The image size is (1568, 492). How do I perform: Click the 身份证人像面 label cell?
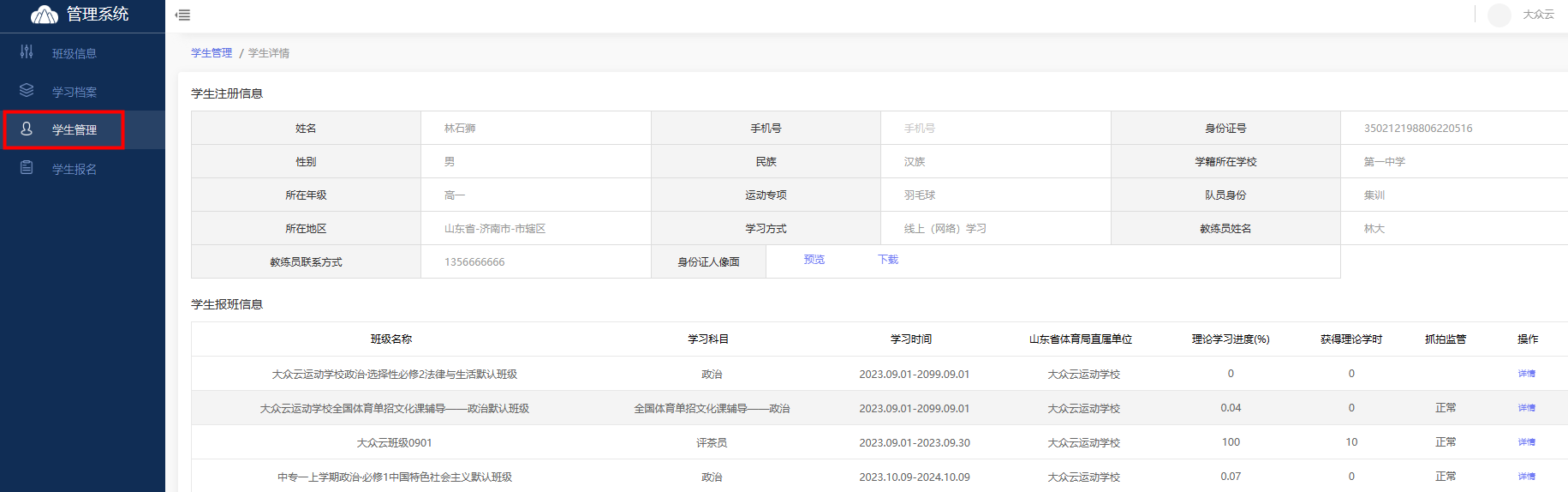pyautogui.click(x=708, y=262)
